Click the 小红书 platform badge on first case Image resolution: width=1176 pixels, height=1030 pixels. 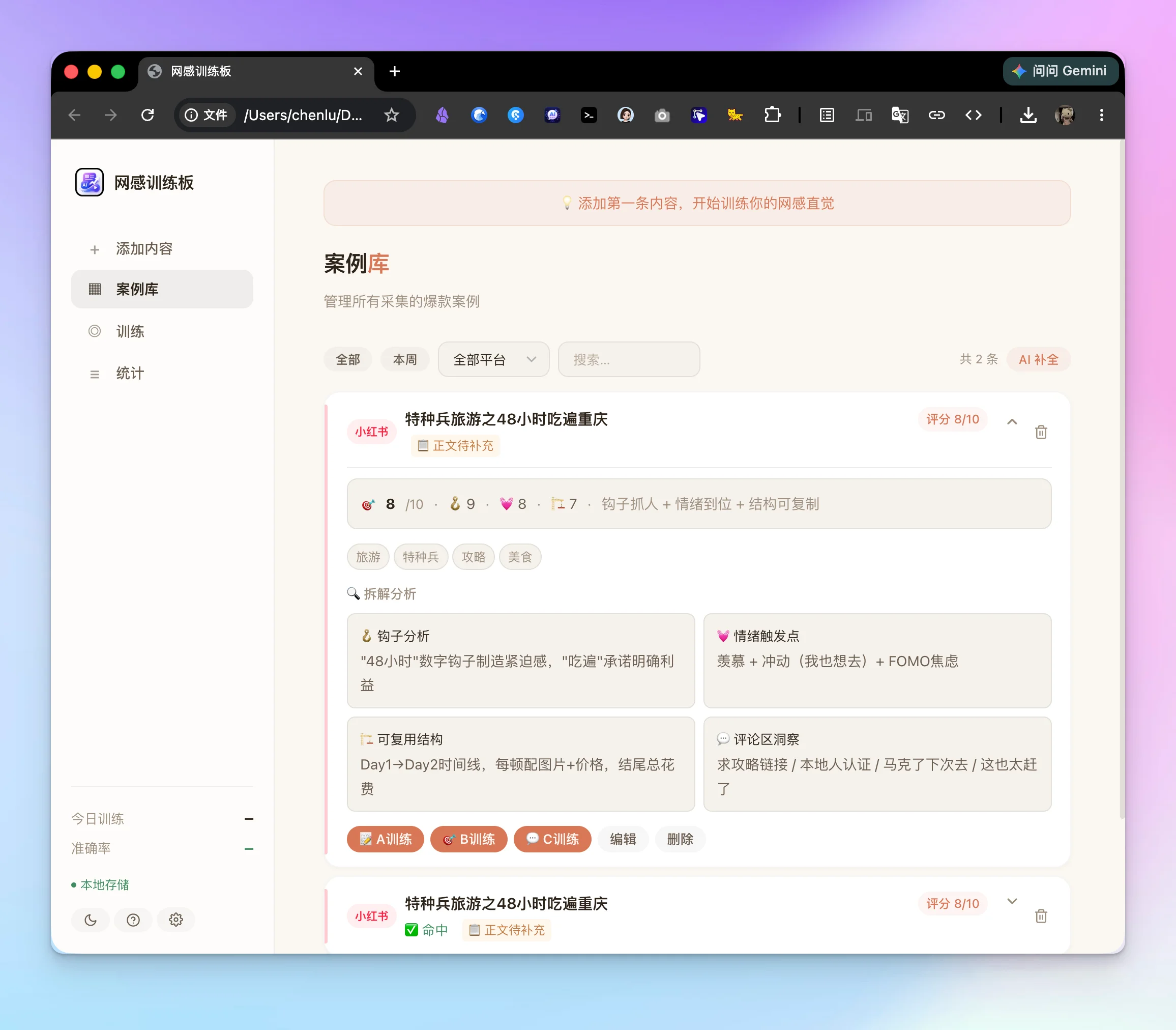[x=371, y=432]
